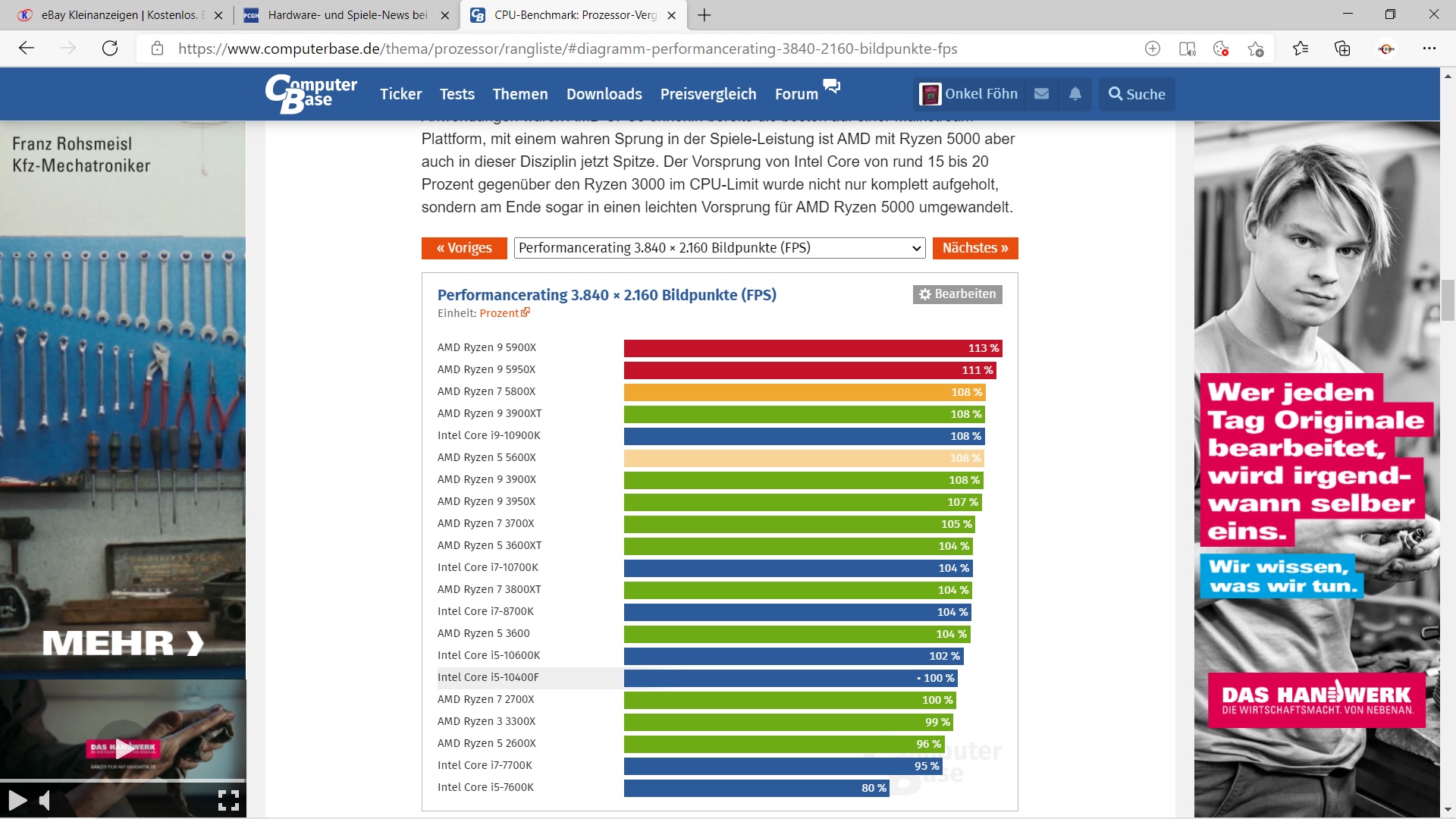Click the red Ryzen 9 5900X bar
The image size is (1456, 819).
(811, 348)
